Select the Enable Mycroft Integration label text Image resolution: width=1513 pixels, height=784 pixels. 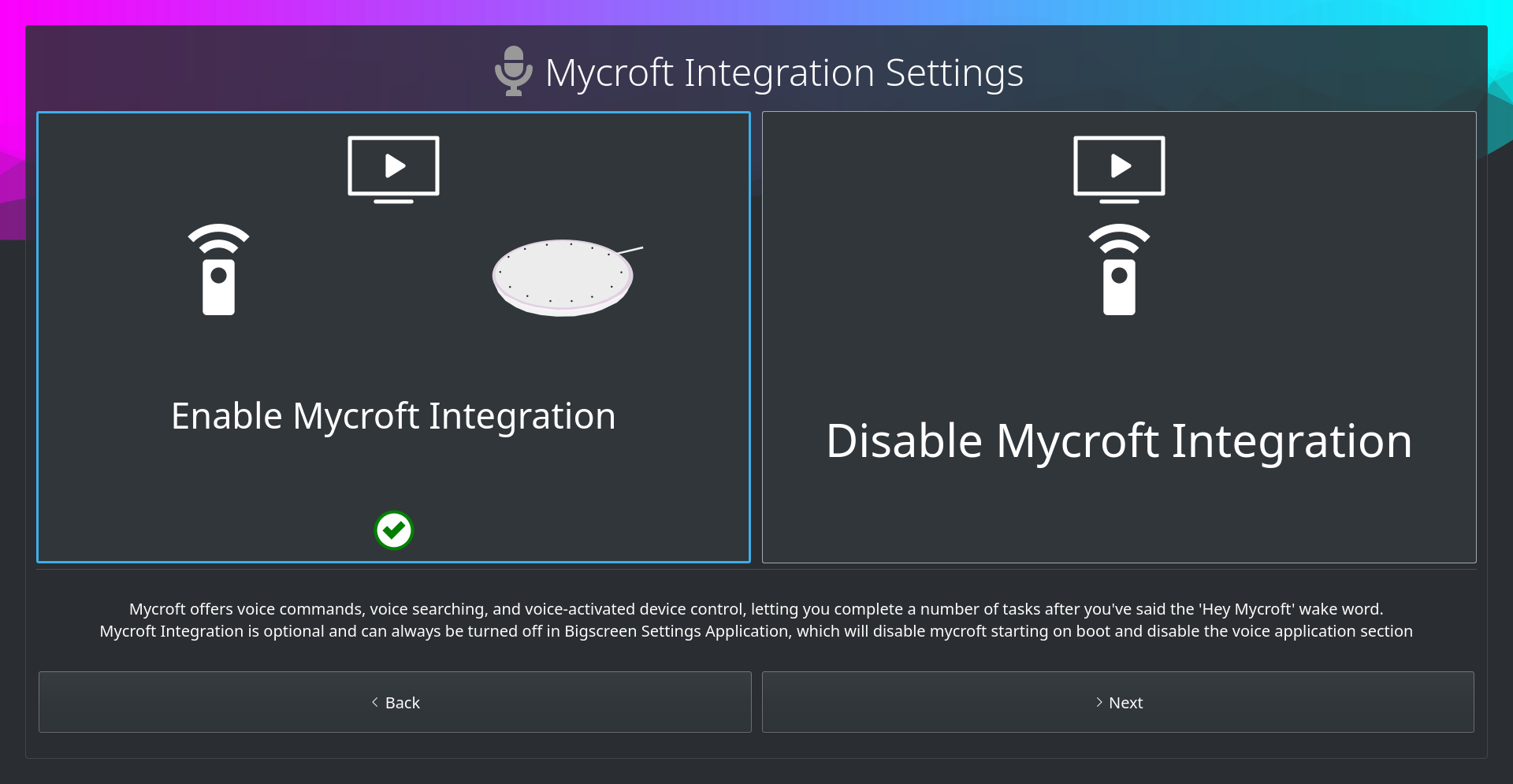[393, 415]
